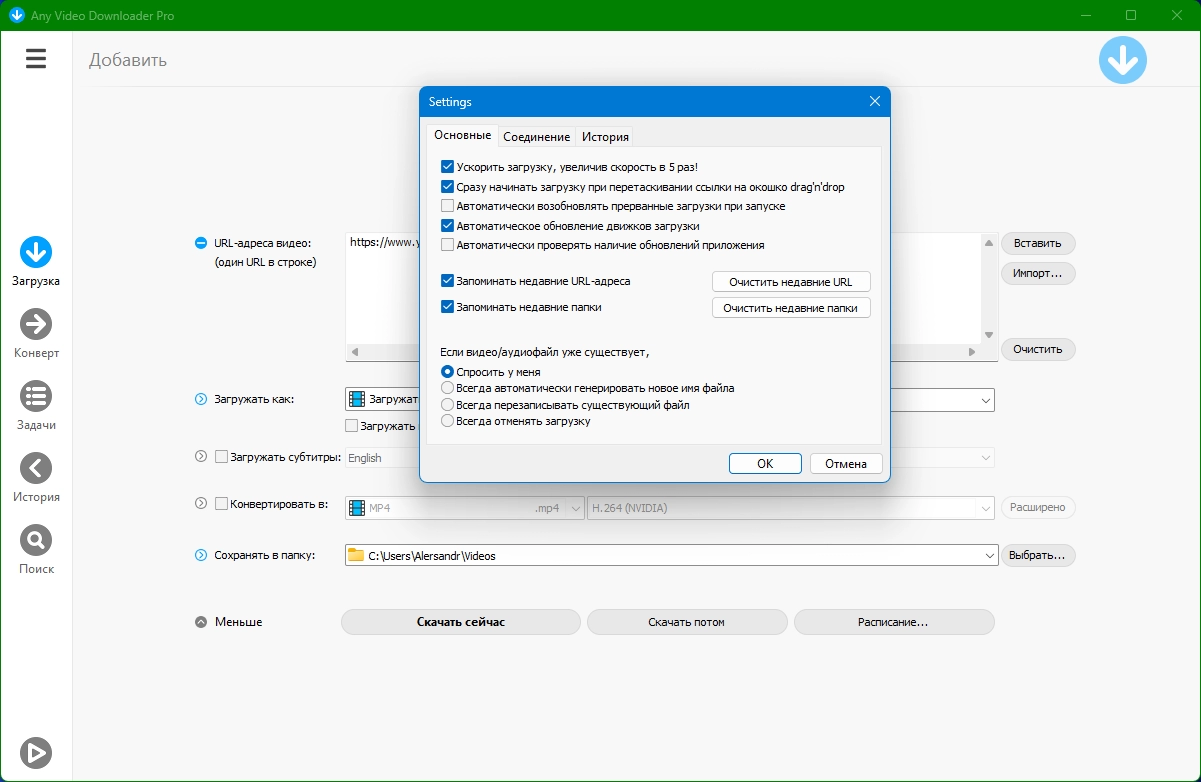Click the MP4 film icon in convert field
This screenshot has height=782, width=1201.
(357, 508)
